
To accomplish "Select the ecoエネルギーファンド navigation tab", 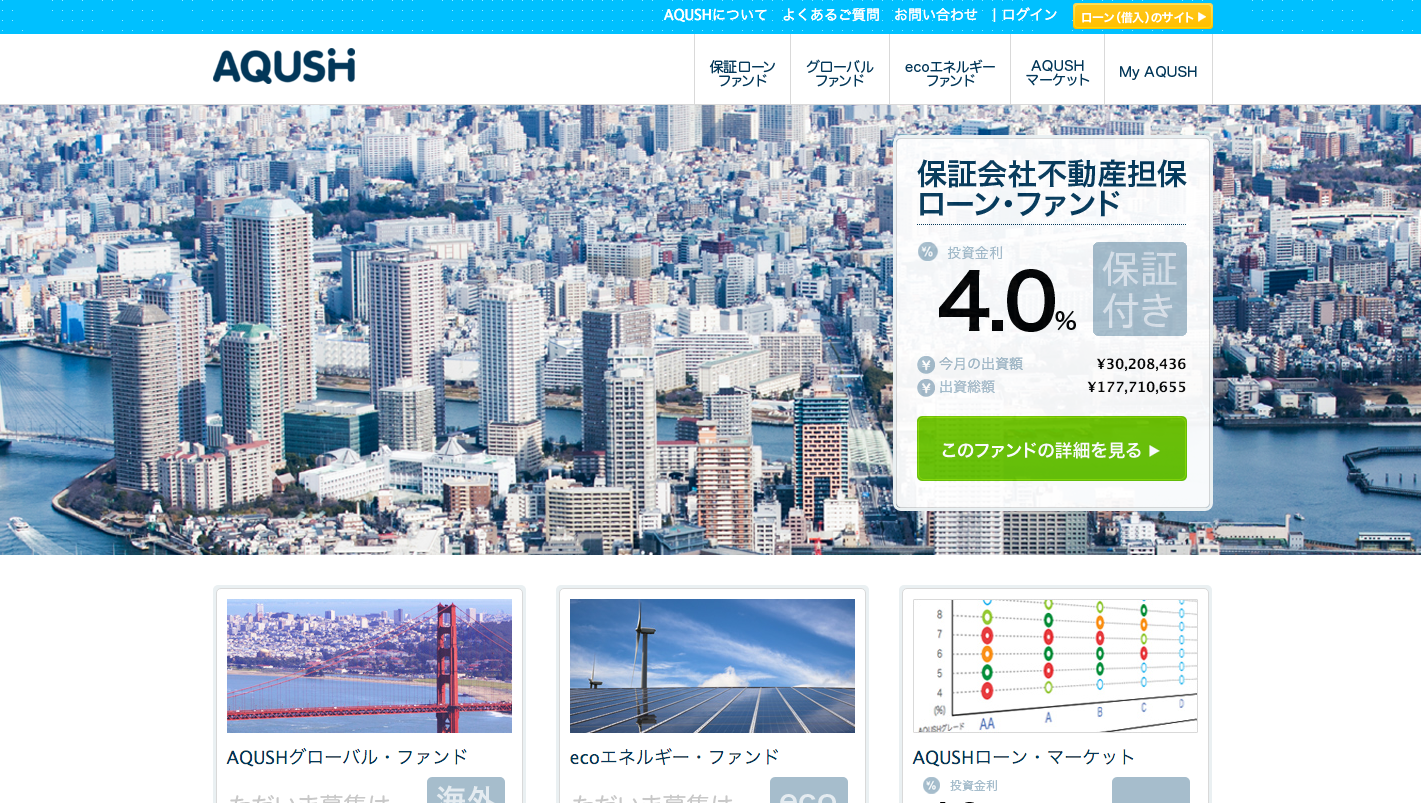I will point(949,72).
